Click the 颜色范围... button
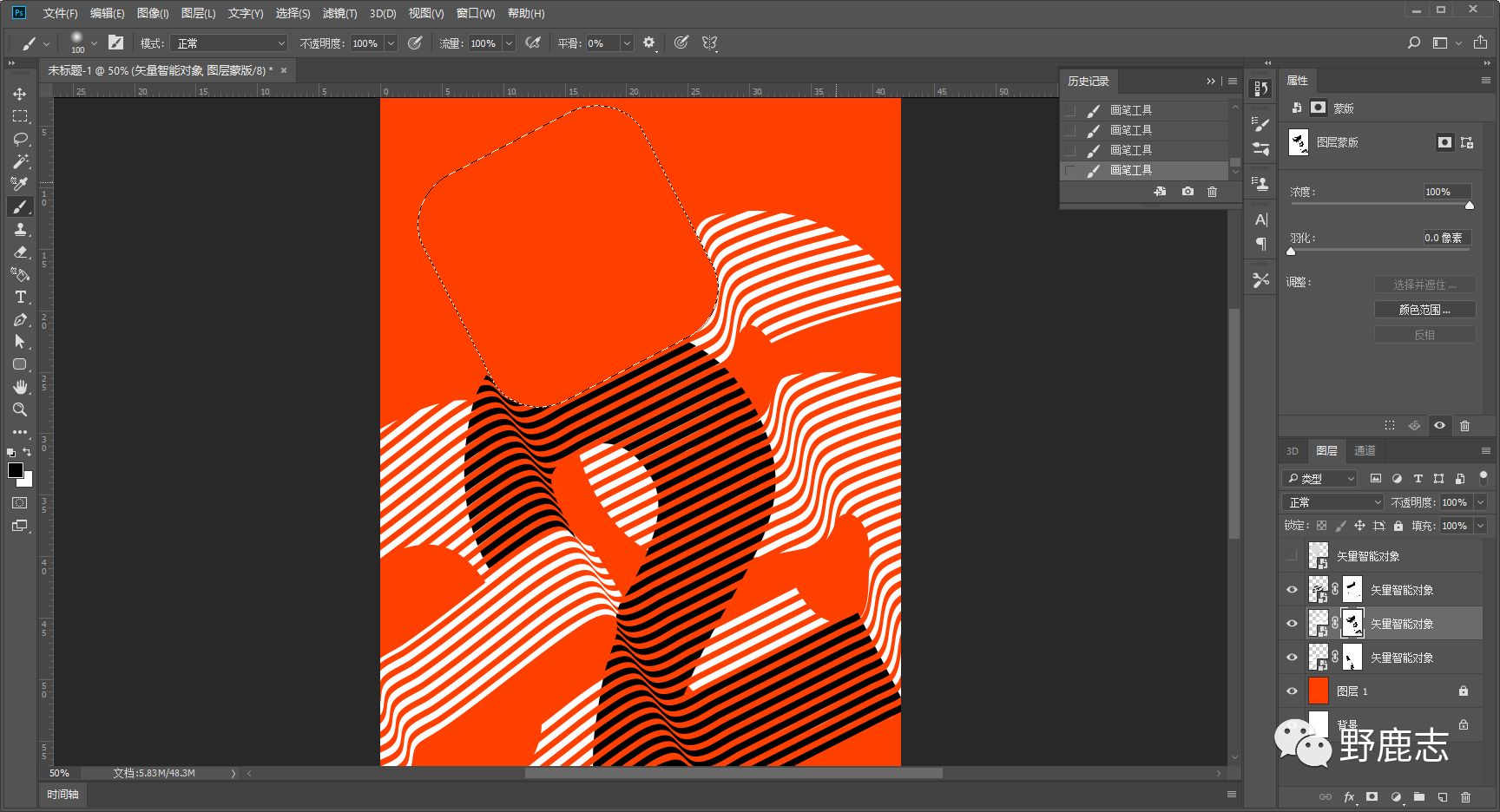This screenshot has height=812, width=1500. tap(1424, 310)
